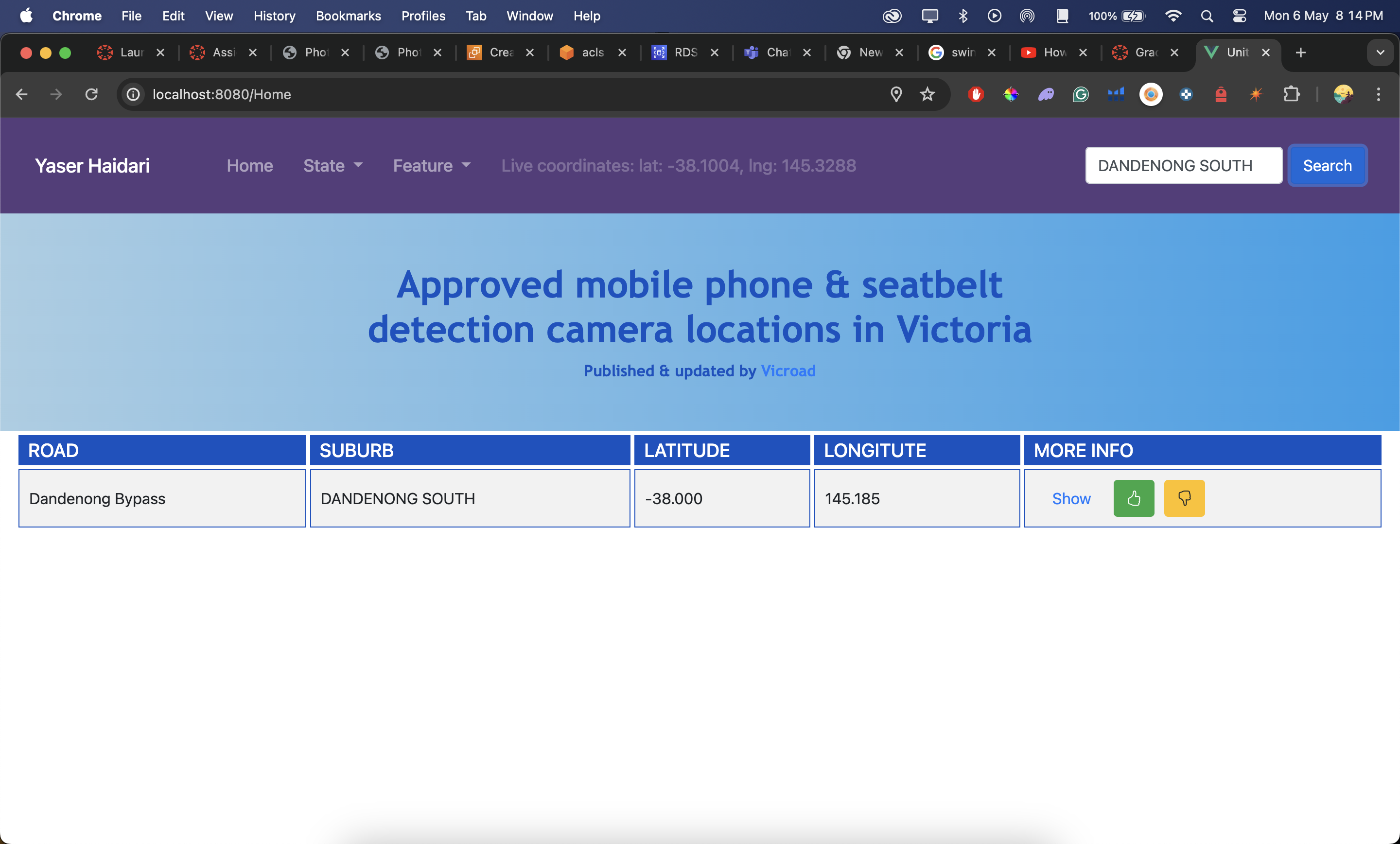Image resolution: width=1400 pixels, height=844 pixels.
Task: Click the Bluetooth menu bar icon
Action: (963, 16)
